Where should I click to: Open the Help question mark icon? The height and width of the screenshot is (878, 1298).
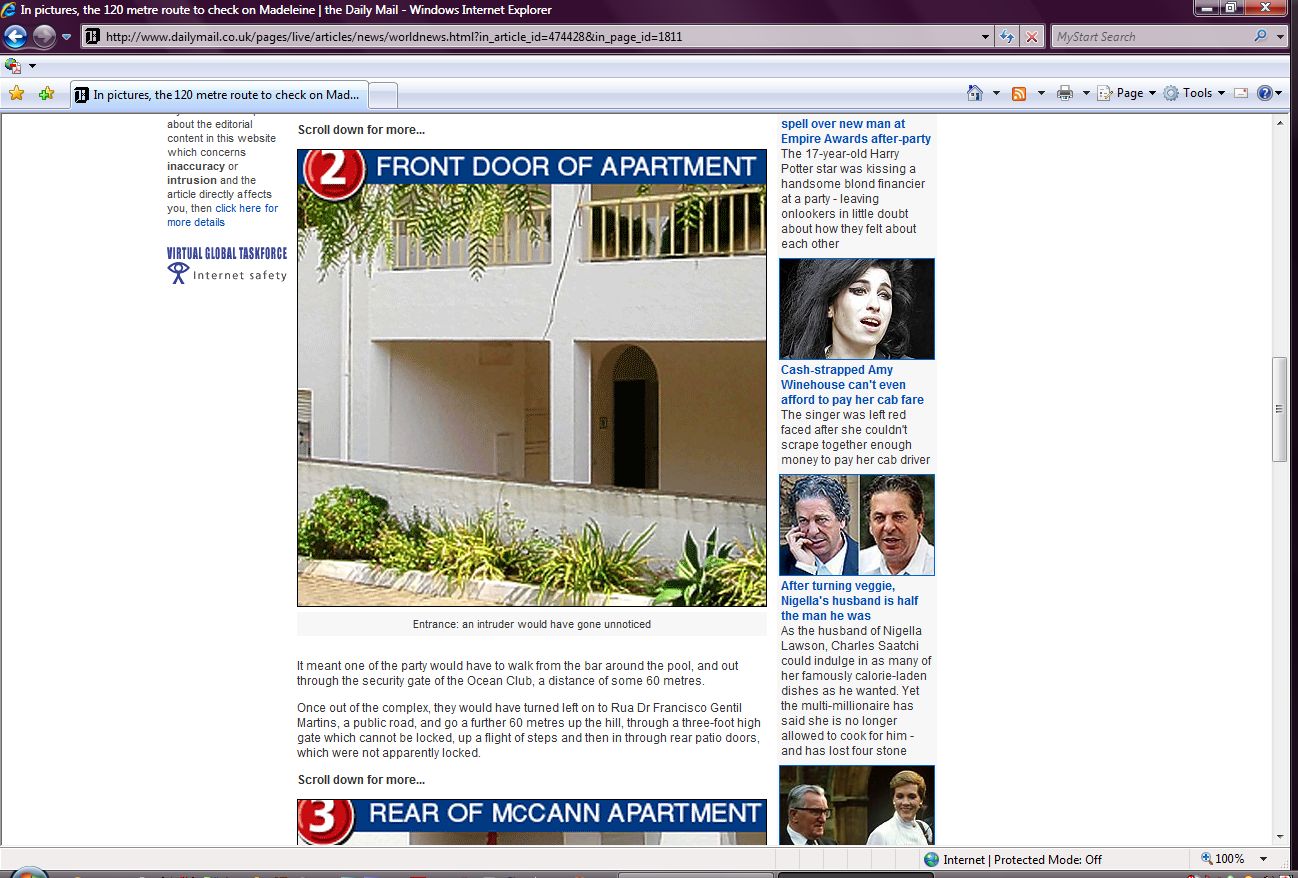(1264, 93)
